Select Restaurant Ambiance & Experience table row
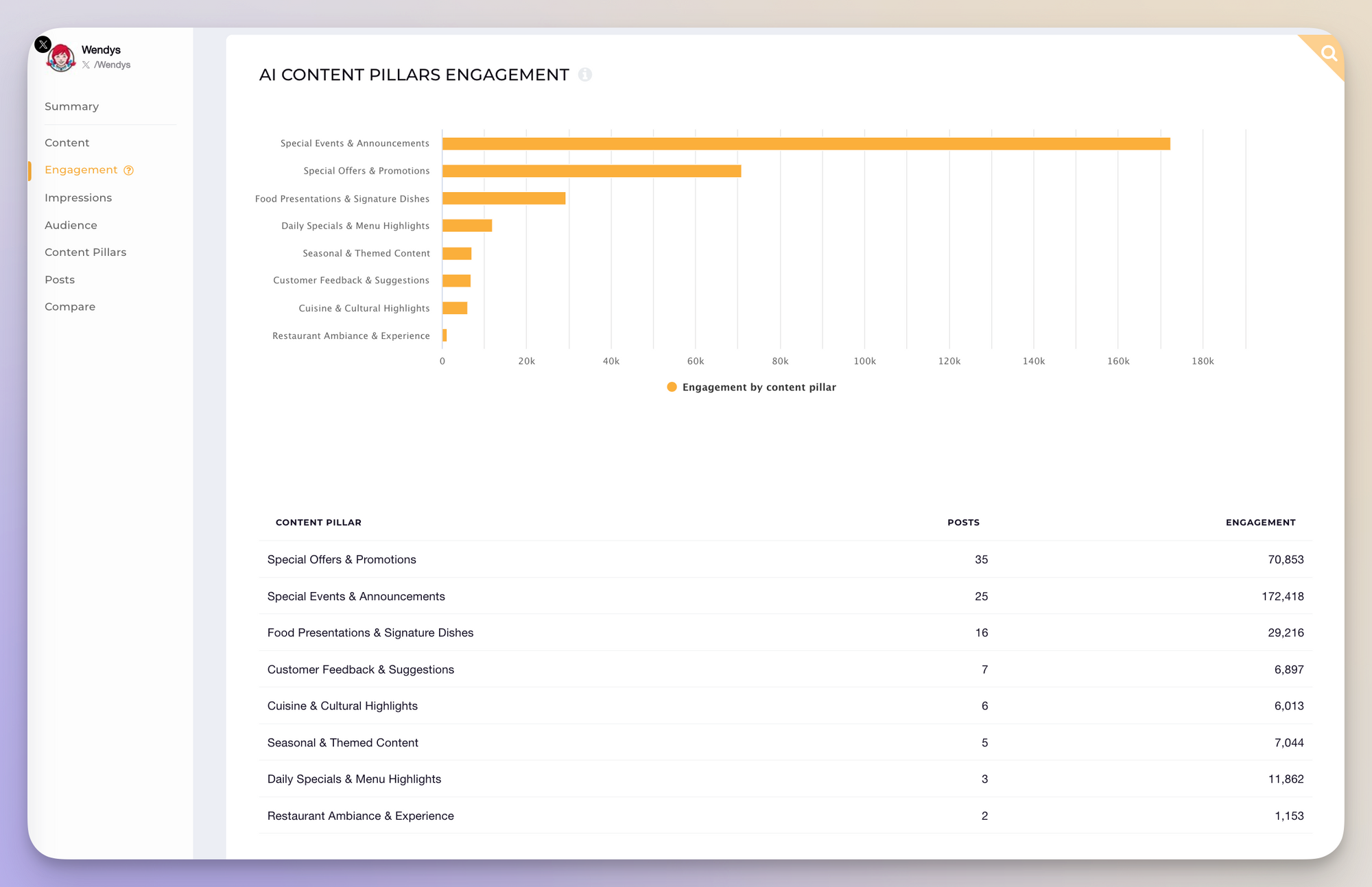This screenshot has height=887, width=1372. 785,816
